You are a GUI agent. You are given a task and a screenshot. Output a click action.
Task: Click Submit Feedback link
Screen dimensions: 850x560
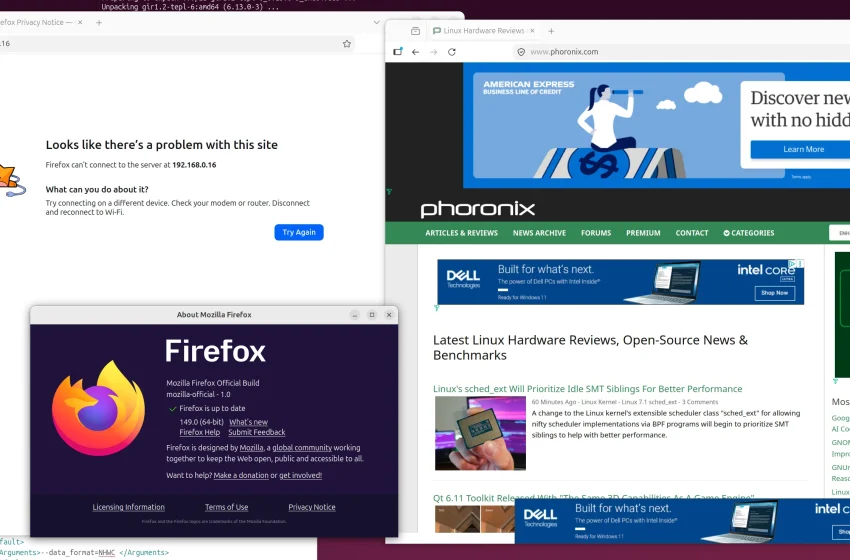256,432
